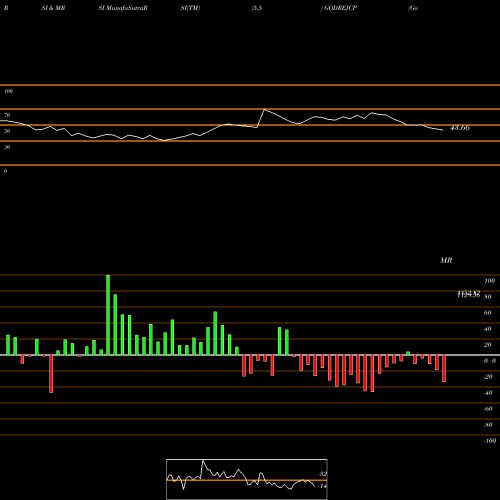Click the RSI axis label "50"

pos(7,131)
